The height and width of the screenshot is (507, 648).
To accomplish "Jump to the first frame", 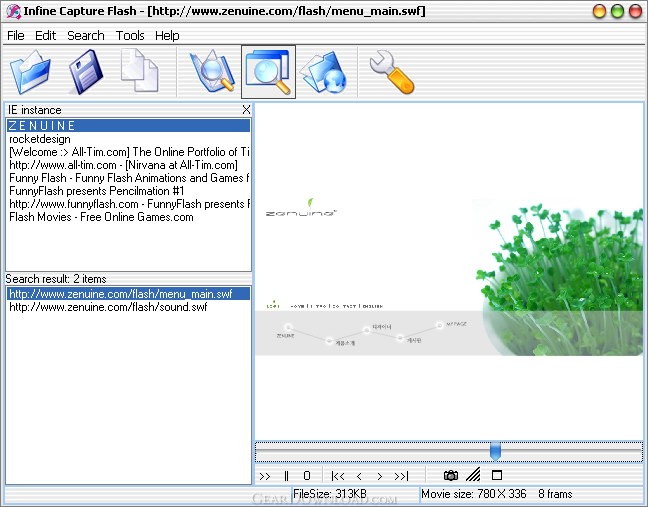I will 338,476.
